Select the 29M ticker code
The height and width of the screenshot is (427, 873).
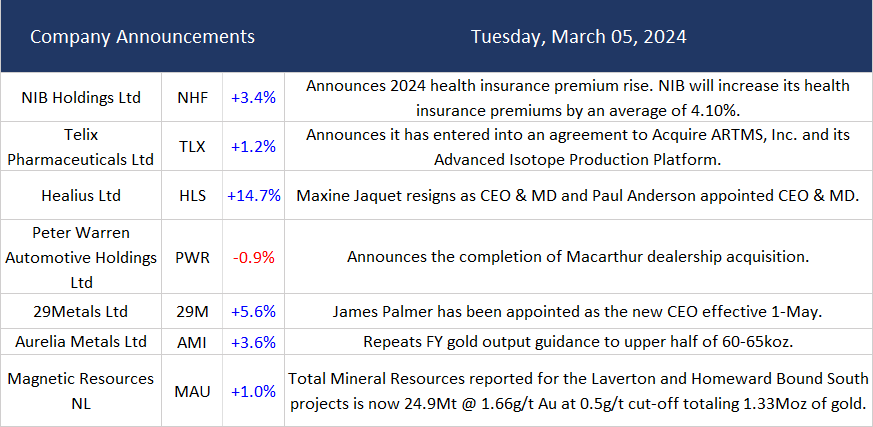(191, 312)
